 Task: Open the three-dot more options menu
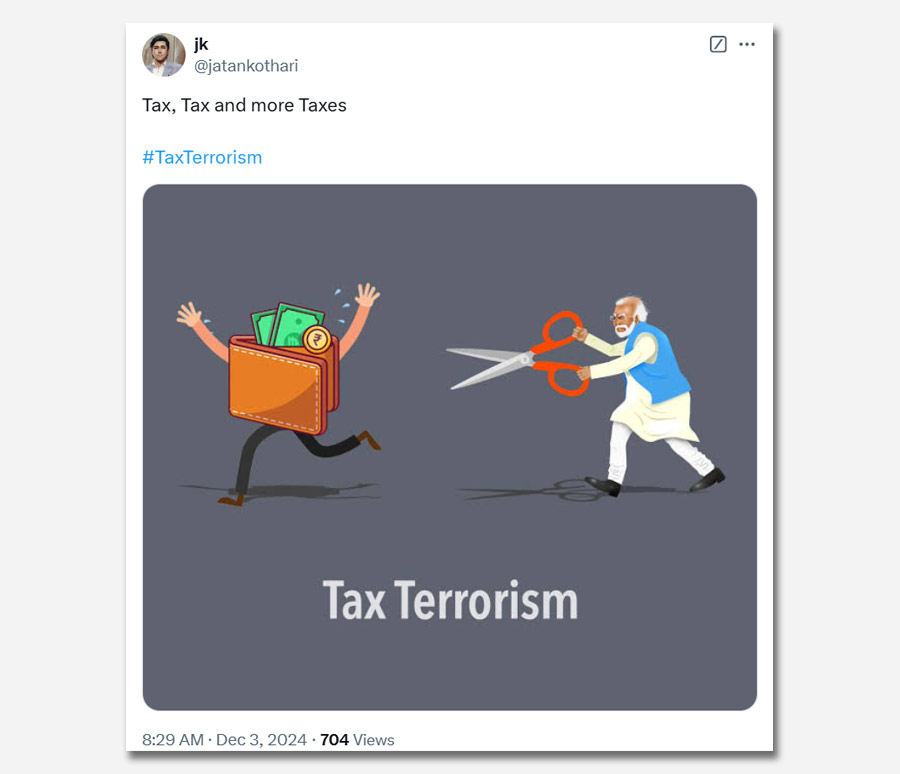pyautogui.click(x=747, y=44)
